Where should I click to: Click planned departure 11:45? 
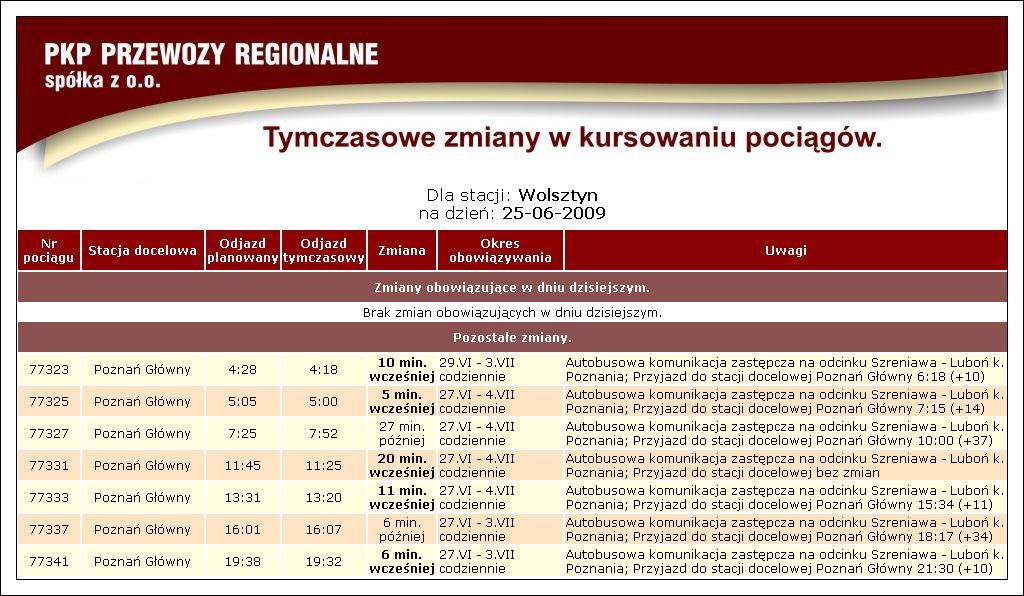click(243, 465)
